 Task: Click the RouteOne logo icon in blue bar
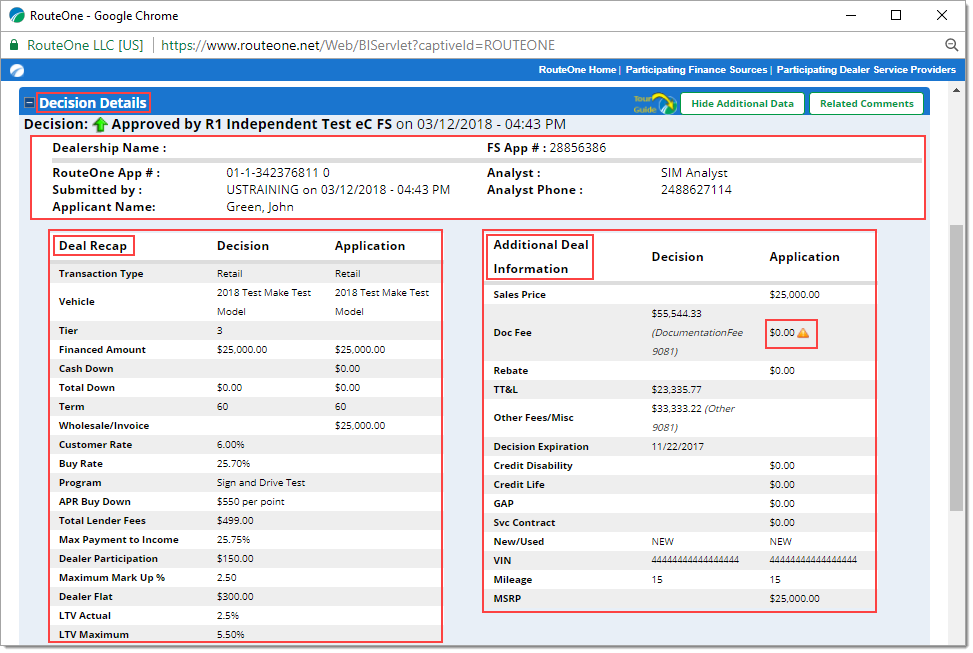point(17,71)
